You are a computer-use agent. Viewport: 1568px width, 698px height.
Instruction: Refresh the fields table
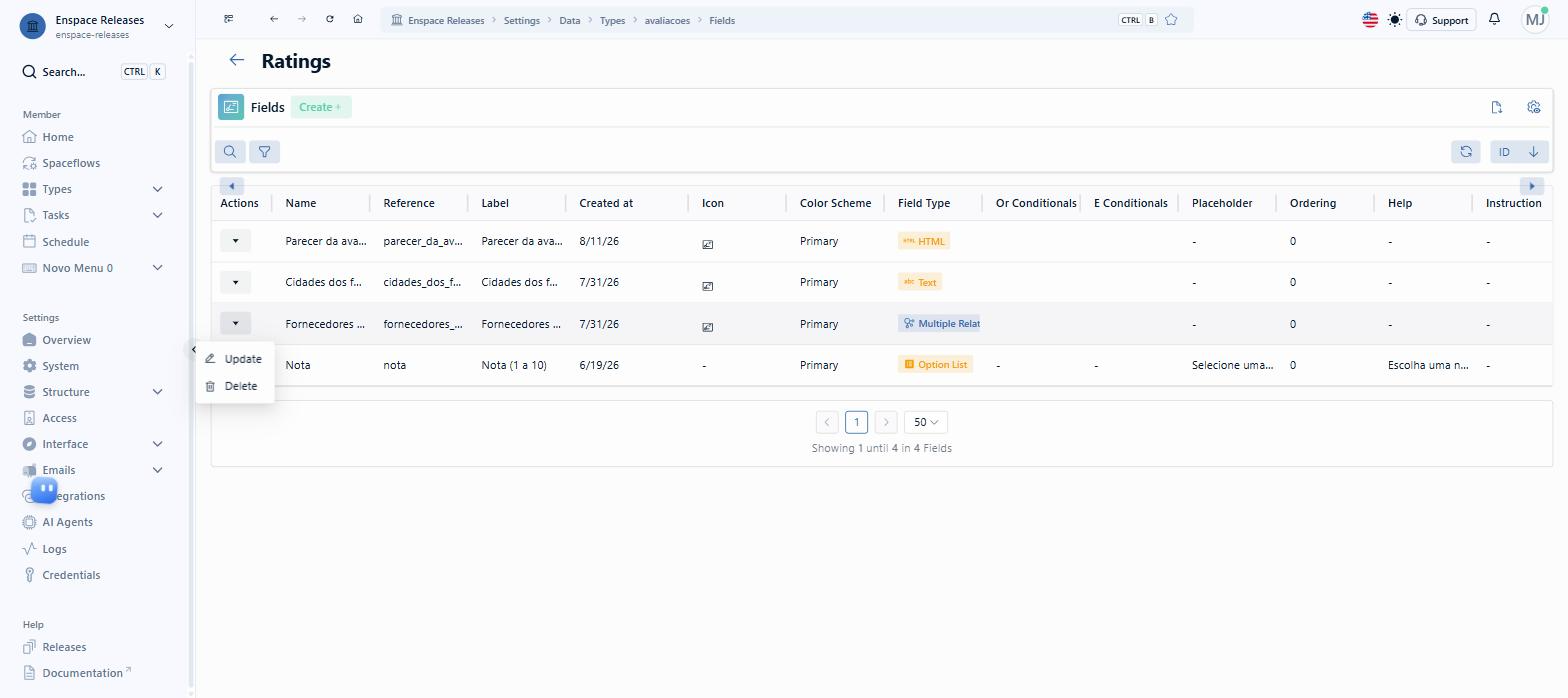point(1466,152)
